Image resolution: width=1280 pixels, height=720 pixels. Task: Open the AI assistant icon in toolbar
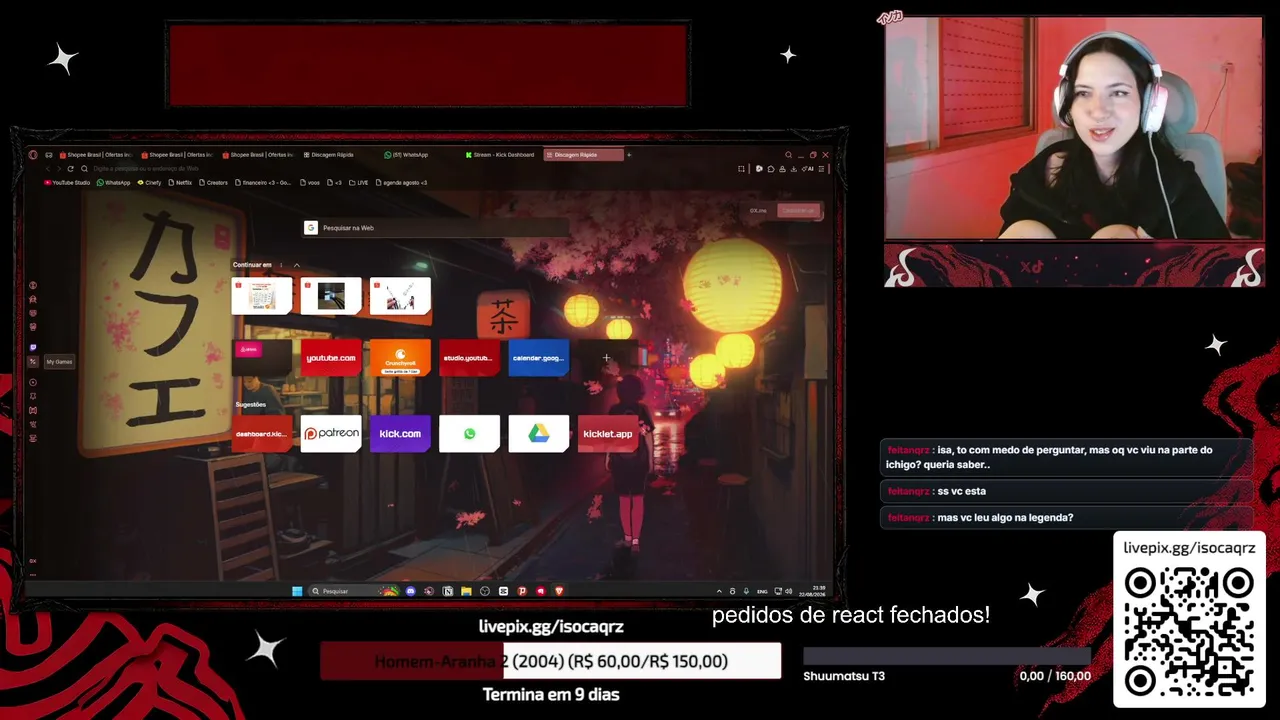click(809, 169)
